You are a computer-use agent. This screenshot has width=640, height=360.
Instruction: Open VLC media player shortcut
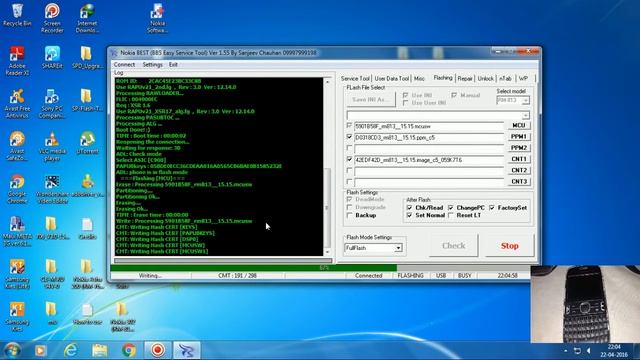(x=52, y=146)
